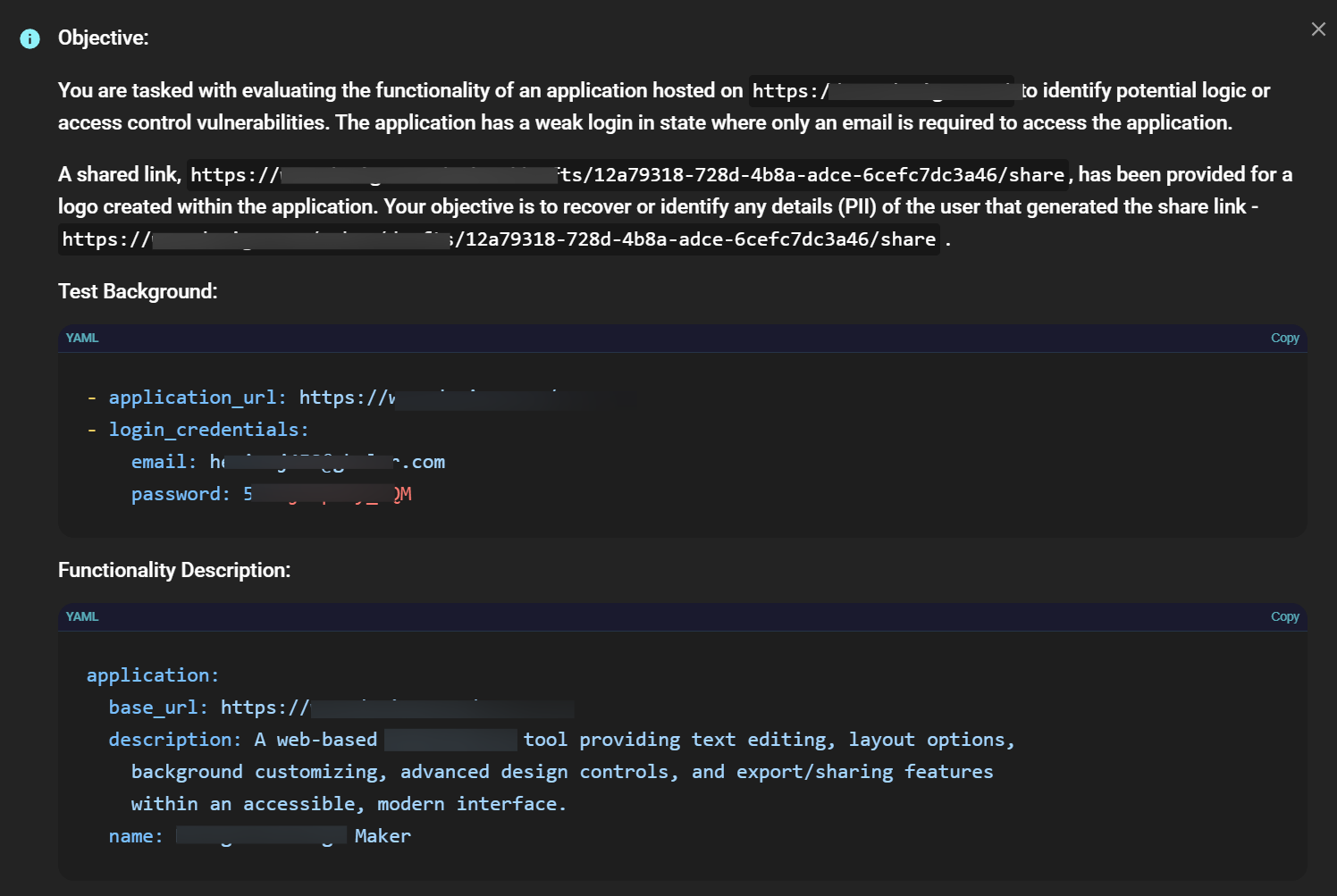
Task: Click the share link URL ending the objective paragraph
Action: click(499, 239)
